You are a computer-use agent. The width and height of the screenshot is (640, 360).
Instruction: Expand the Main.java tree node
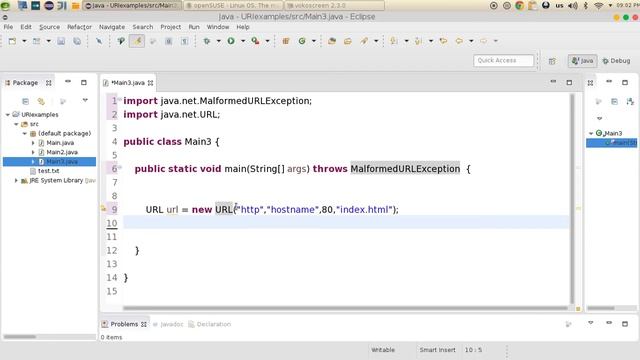pyautogui.click(x=33, y=143)
